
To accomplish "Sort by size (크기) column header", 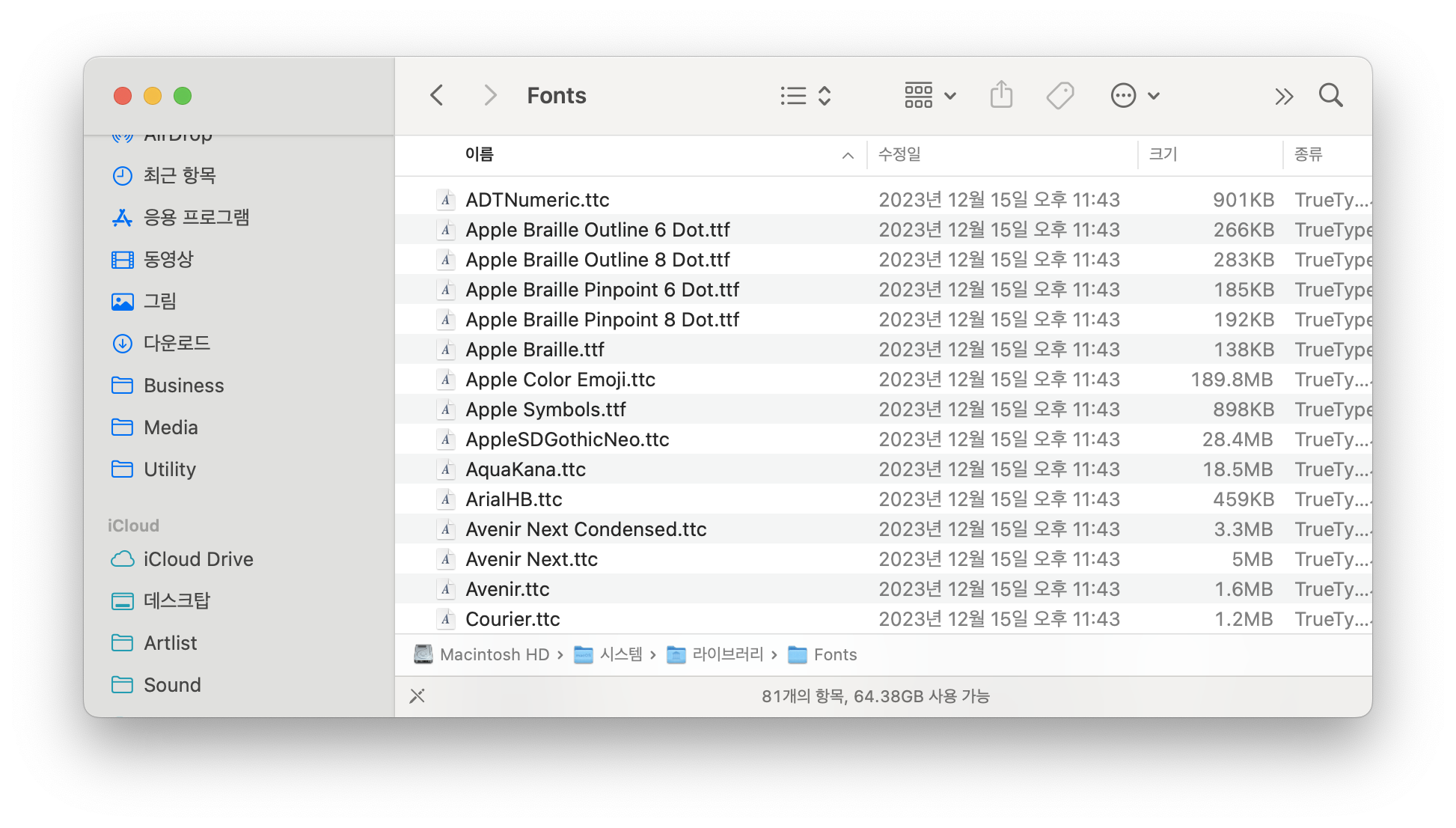I will point(1163,154).
